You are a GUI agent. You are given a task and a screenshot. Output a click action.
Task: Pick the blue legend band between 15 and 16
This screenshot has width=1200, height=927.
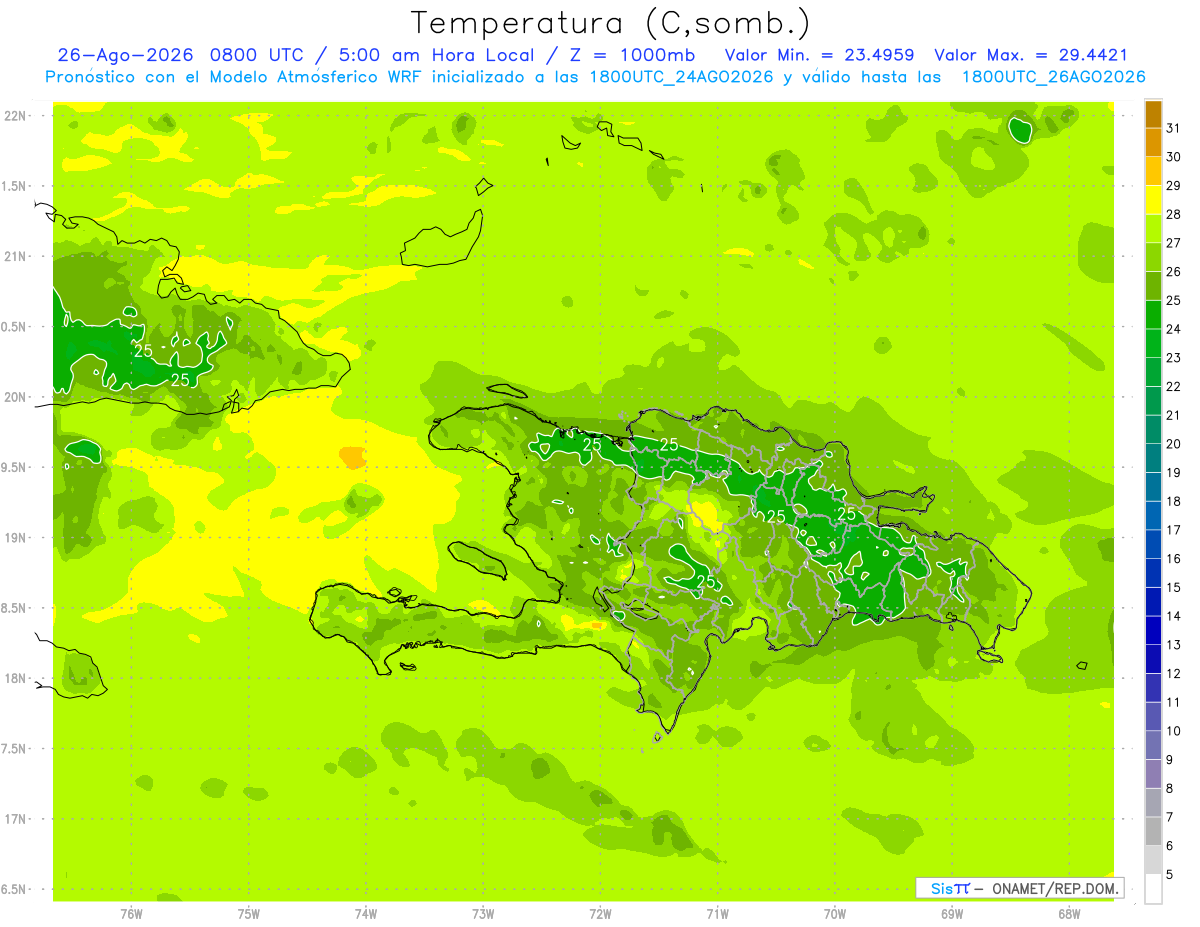1153,573
